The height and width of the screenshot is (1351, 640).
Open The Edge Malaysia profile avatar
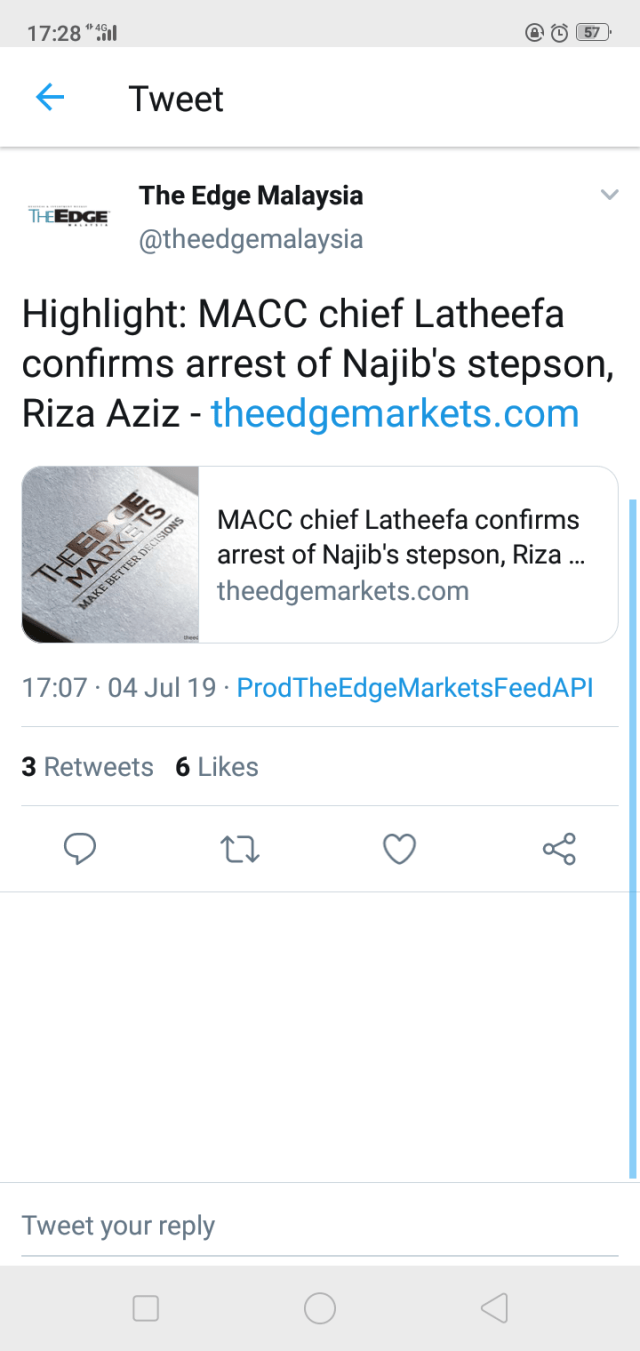click(68, 216)
